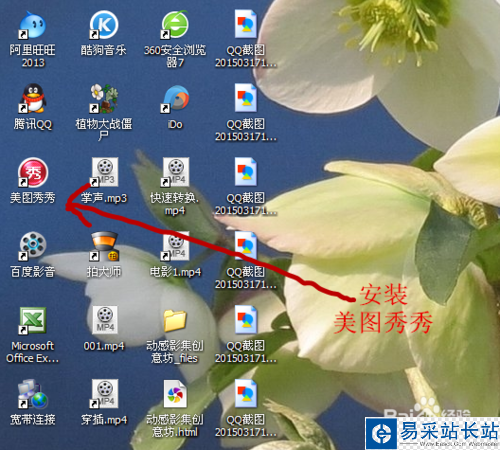Click the 动感影集创意坊.html file icon
Screen dimensions: 500x450
coord(175,394)
